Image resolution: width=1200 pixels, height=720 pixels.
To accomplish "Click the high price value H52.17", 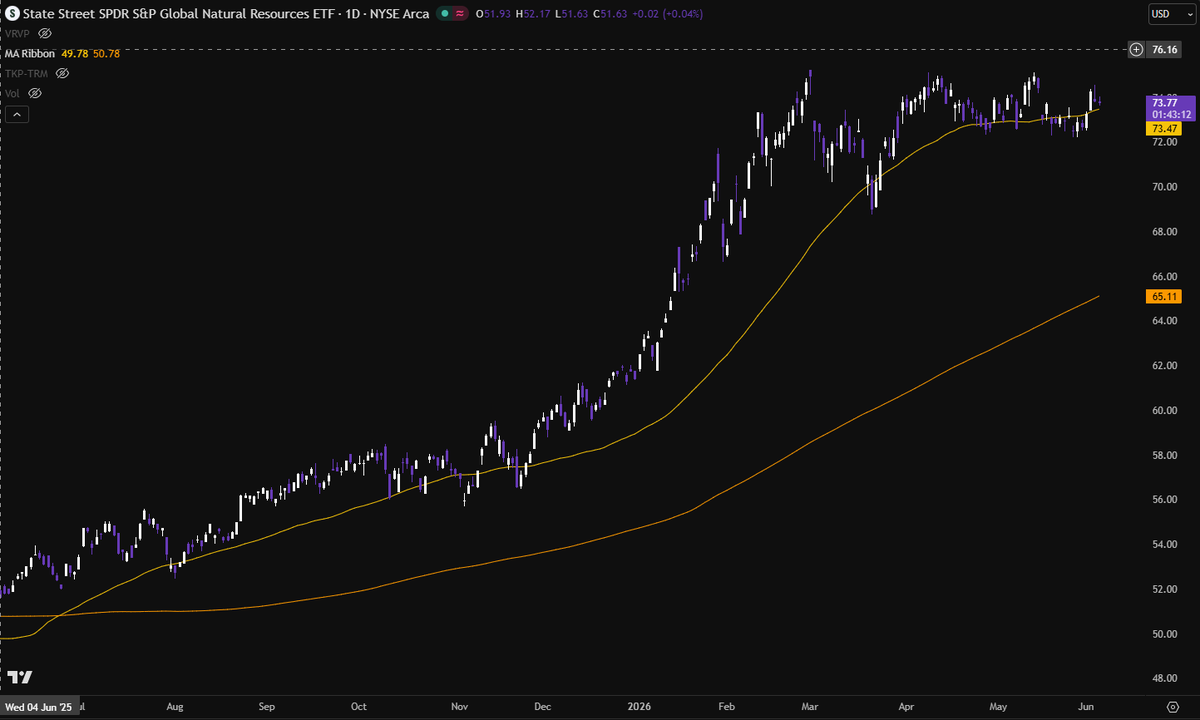I will (x=534, y=14).
